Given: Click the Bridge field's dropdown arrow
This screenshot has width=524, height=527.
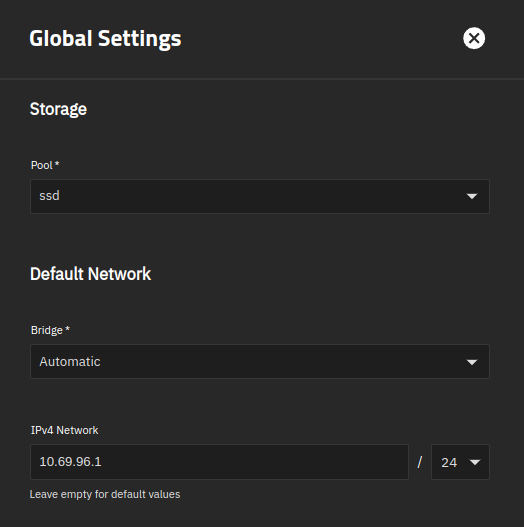Looking at the screenshot, I should point(472,362).
